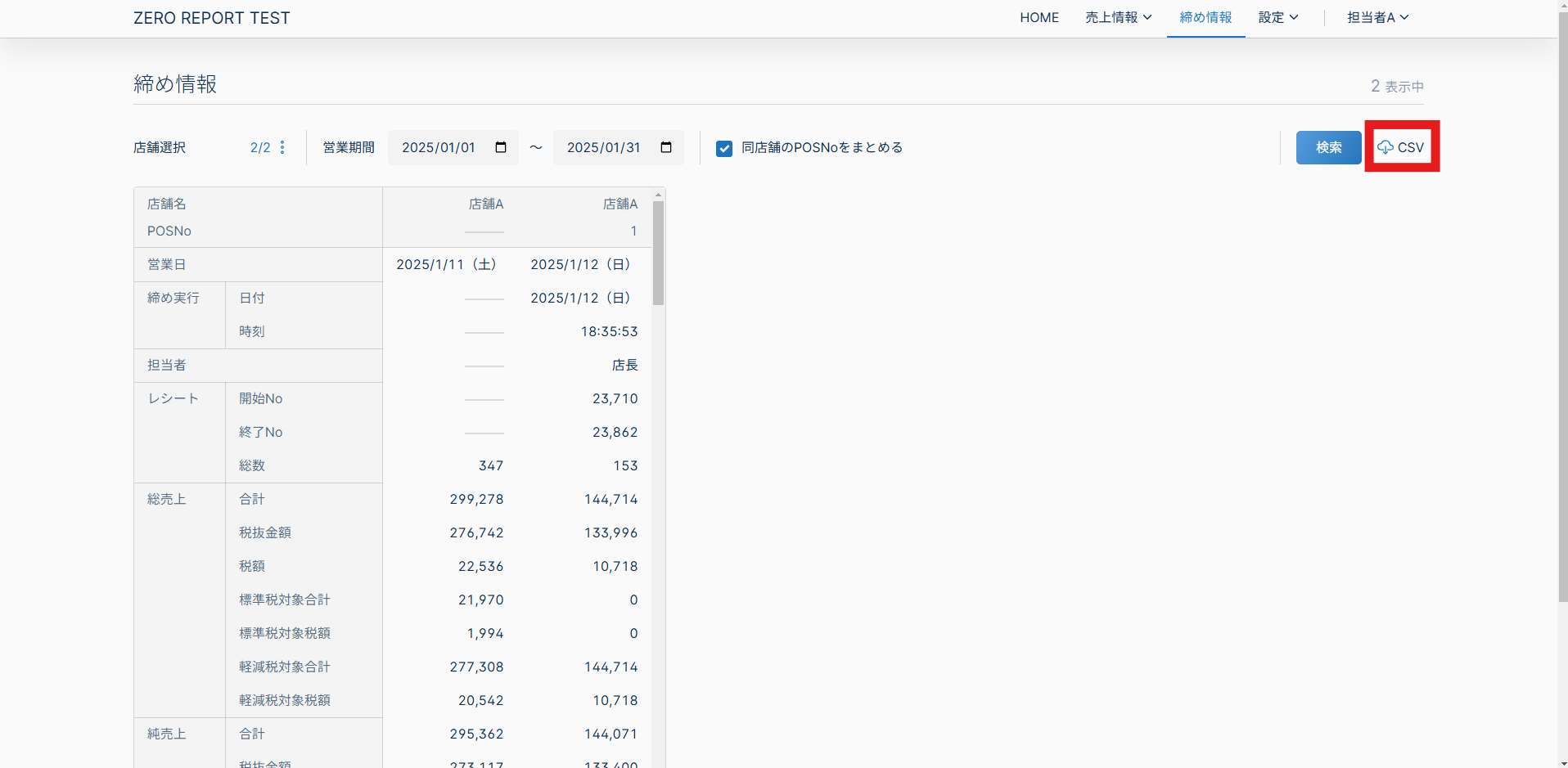1568x768 pixels.
Task: Open the three-dot store selection menu
Action: click(282, 147)
